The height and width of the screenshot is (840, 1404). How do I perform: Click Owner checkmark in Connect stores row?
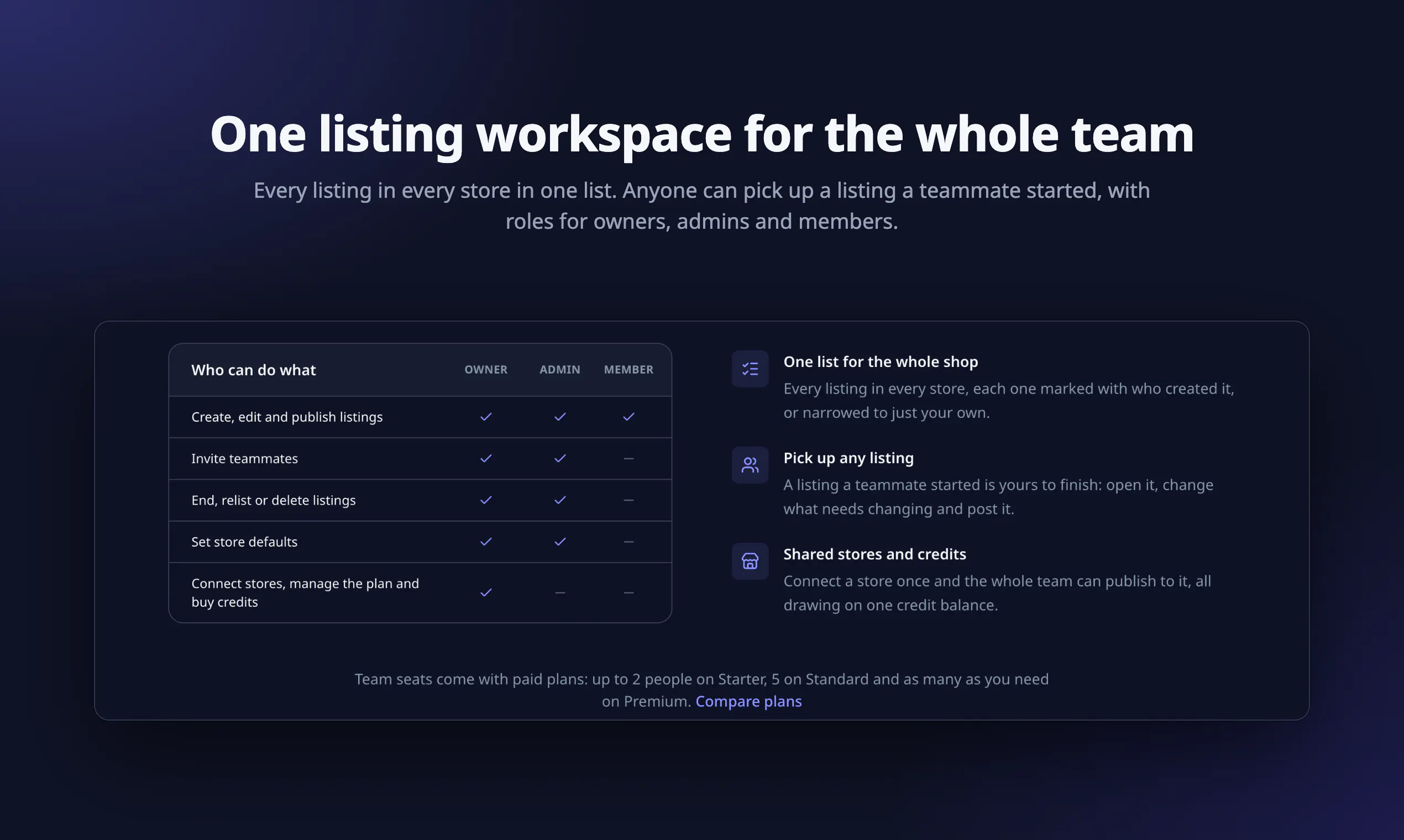point(486,592)
